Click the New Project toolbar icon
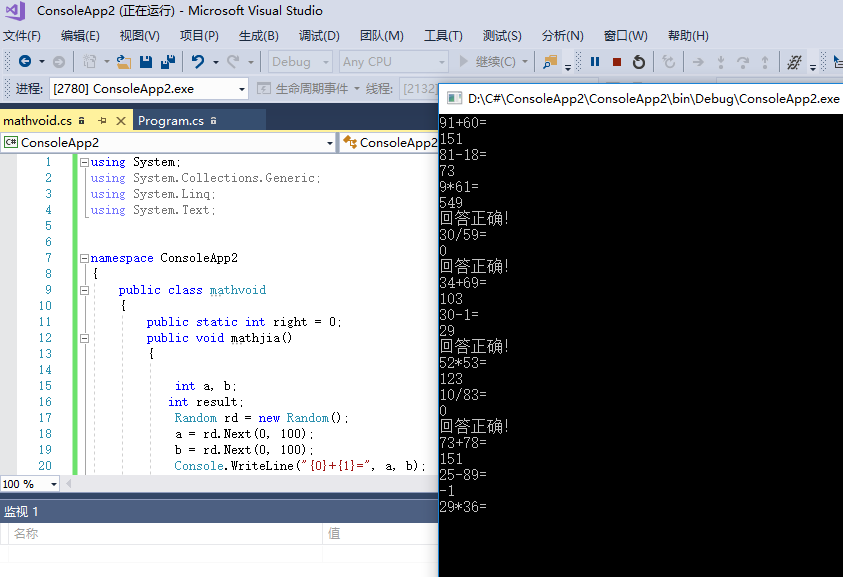Image resolution: width=843 pixels, height=577 pixels. (89, 62)
